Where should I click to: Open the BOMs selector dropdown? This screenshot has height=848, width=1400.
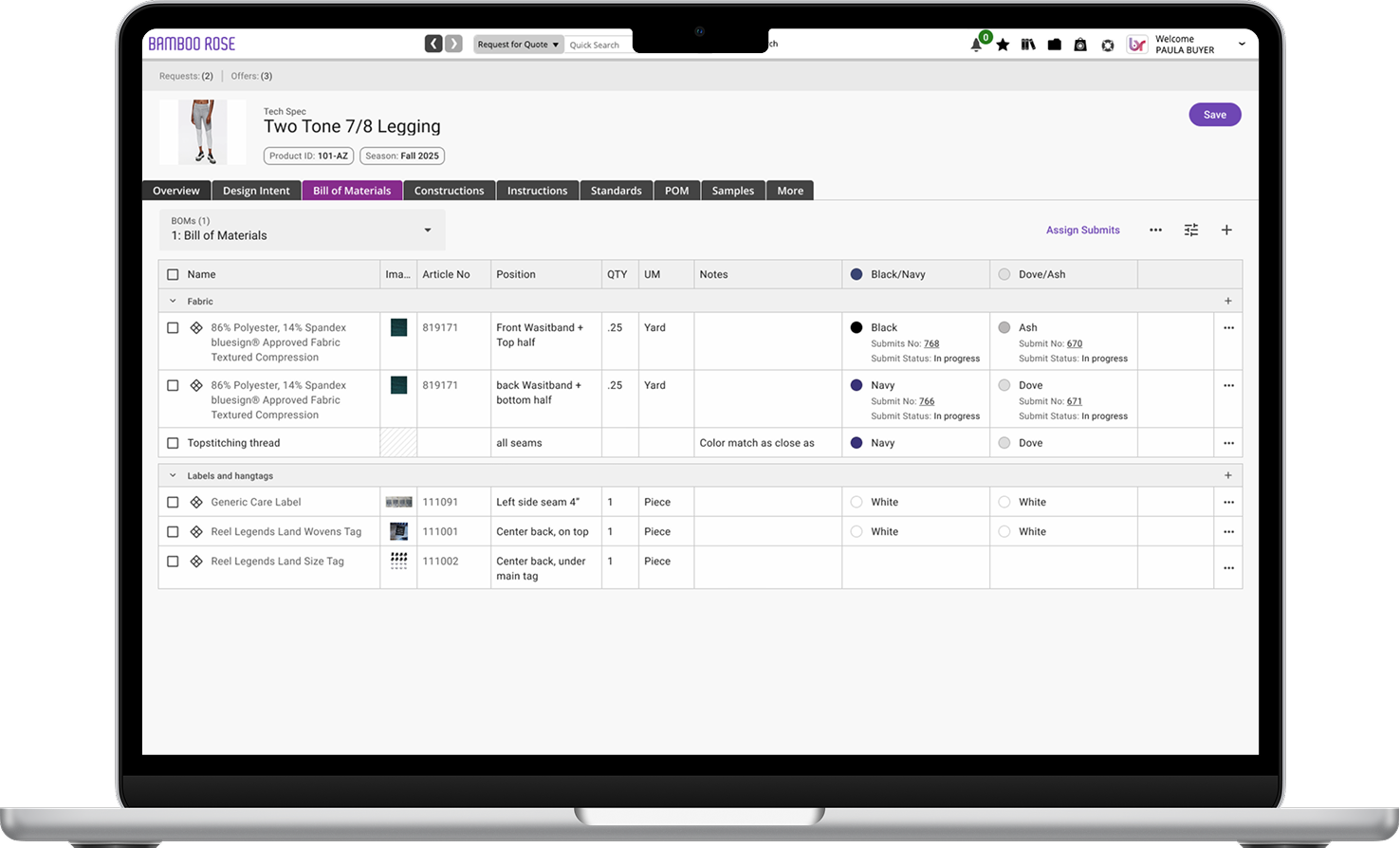[302, 230]
